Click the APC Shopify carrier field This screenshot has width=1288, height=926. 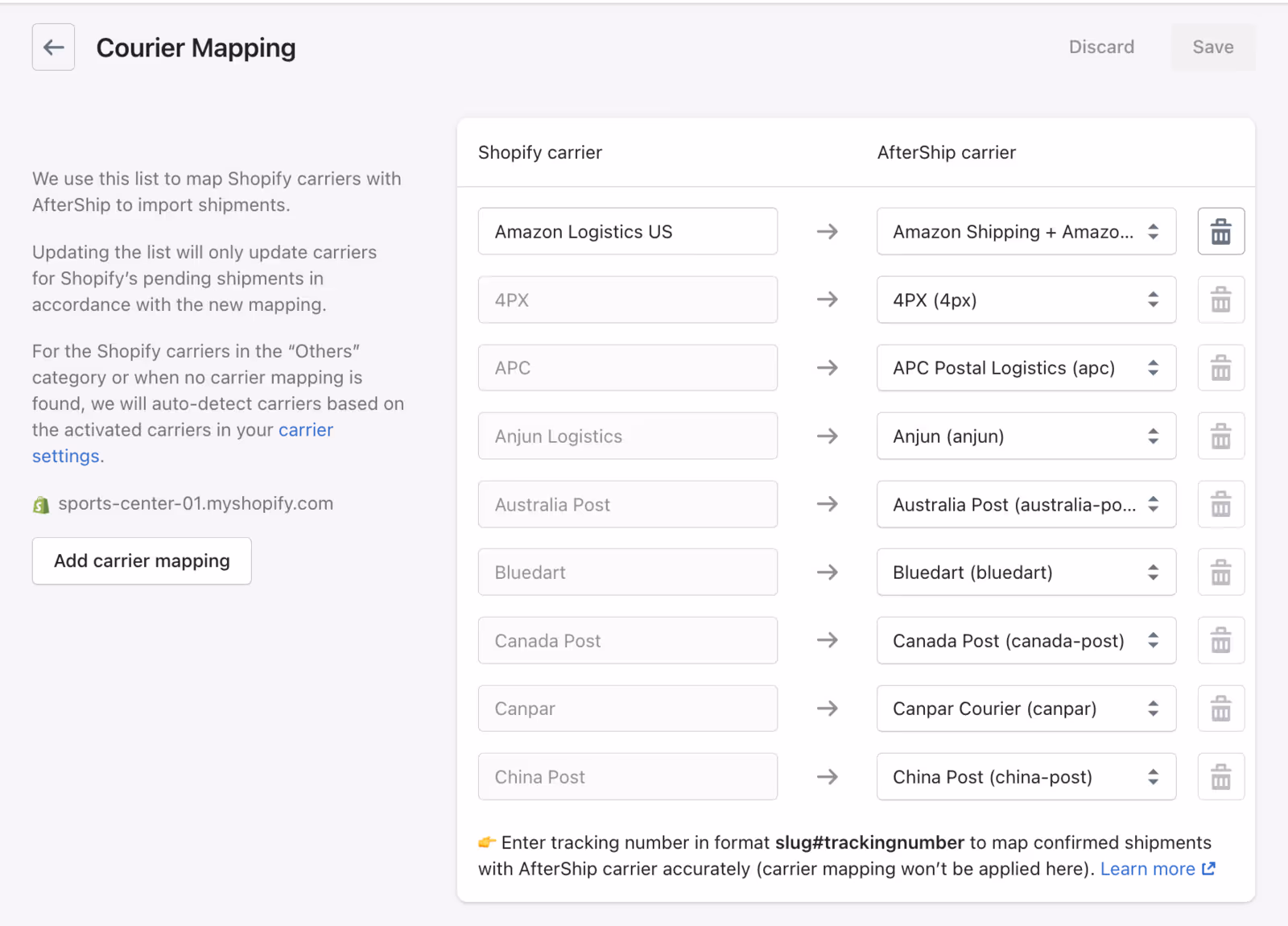pos(628,368)
